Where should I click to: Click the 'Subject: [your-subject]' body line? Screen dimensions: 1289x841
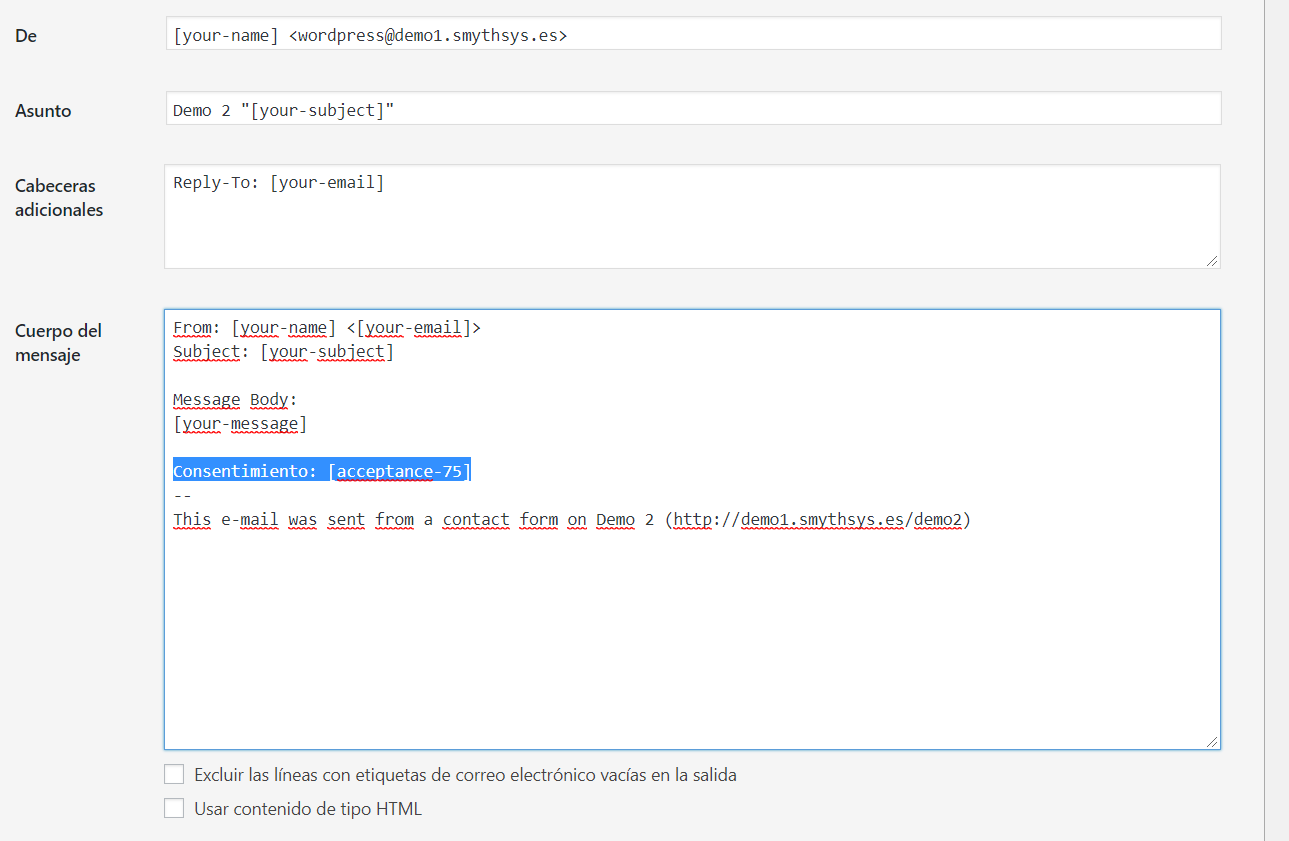283,352
